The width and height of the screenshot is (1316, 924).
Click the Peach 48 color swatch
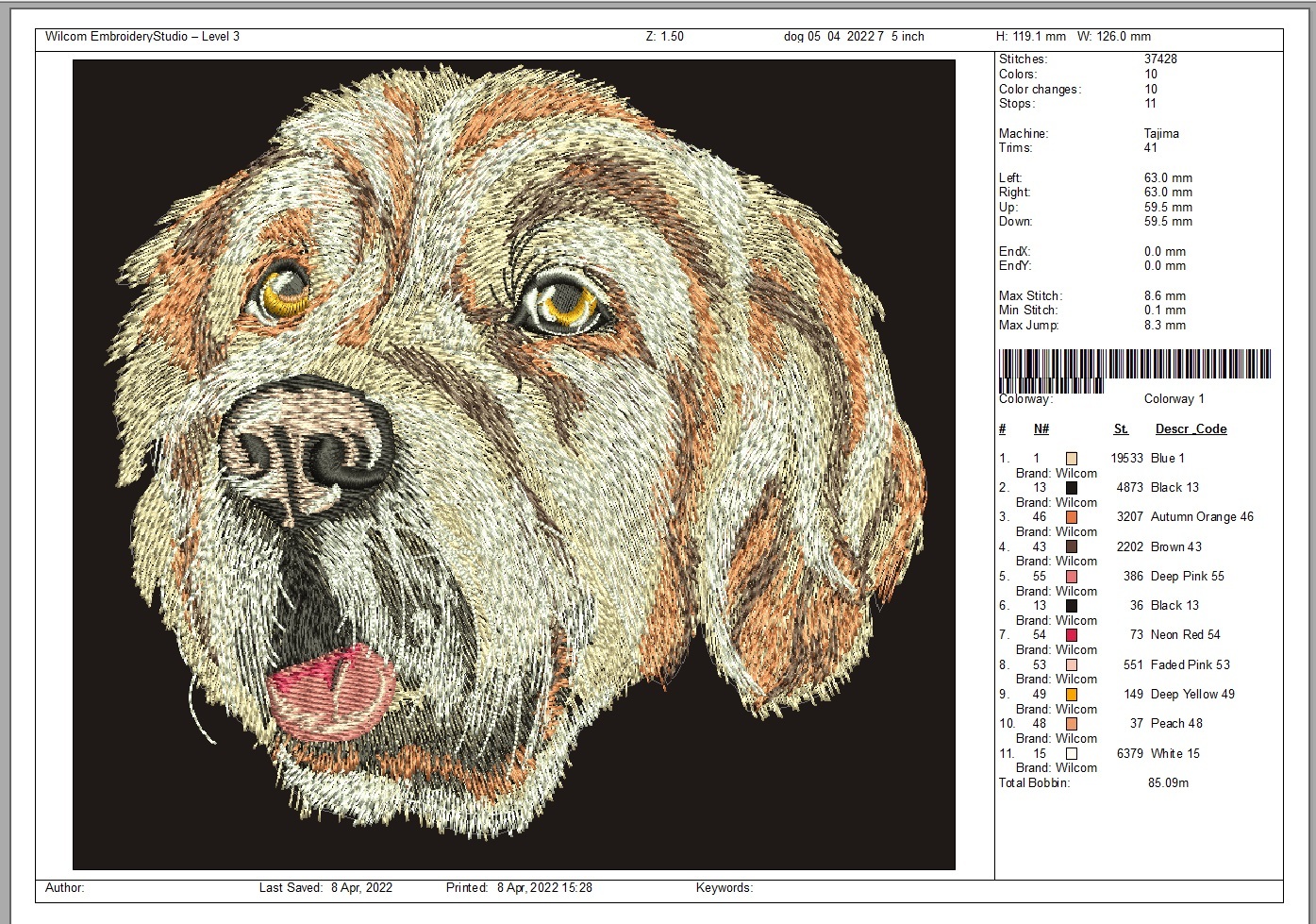[1072, 724]
